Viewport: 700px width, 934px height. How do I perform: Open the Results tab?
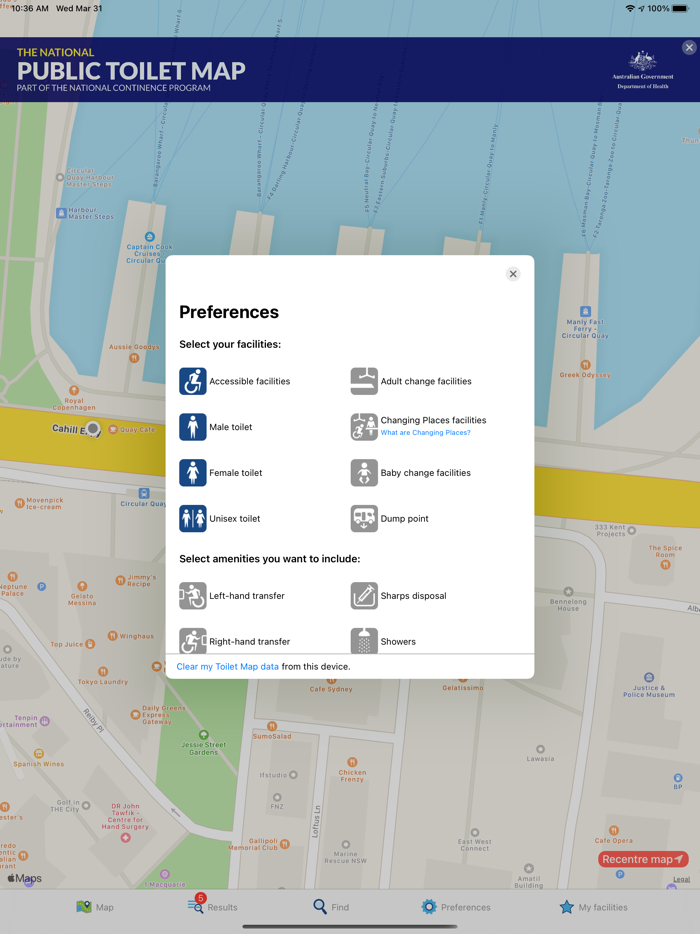pyautogui.click(x=212, y=907)
